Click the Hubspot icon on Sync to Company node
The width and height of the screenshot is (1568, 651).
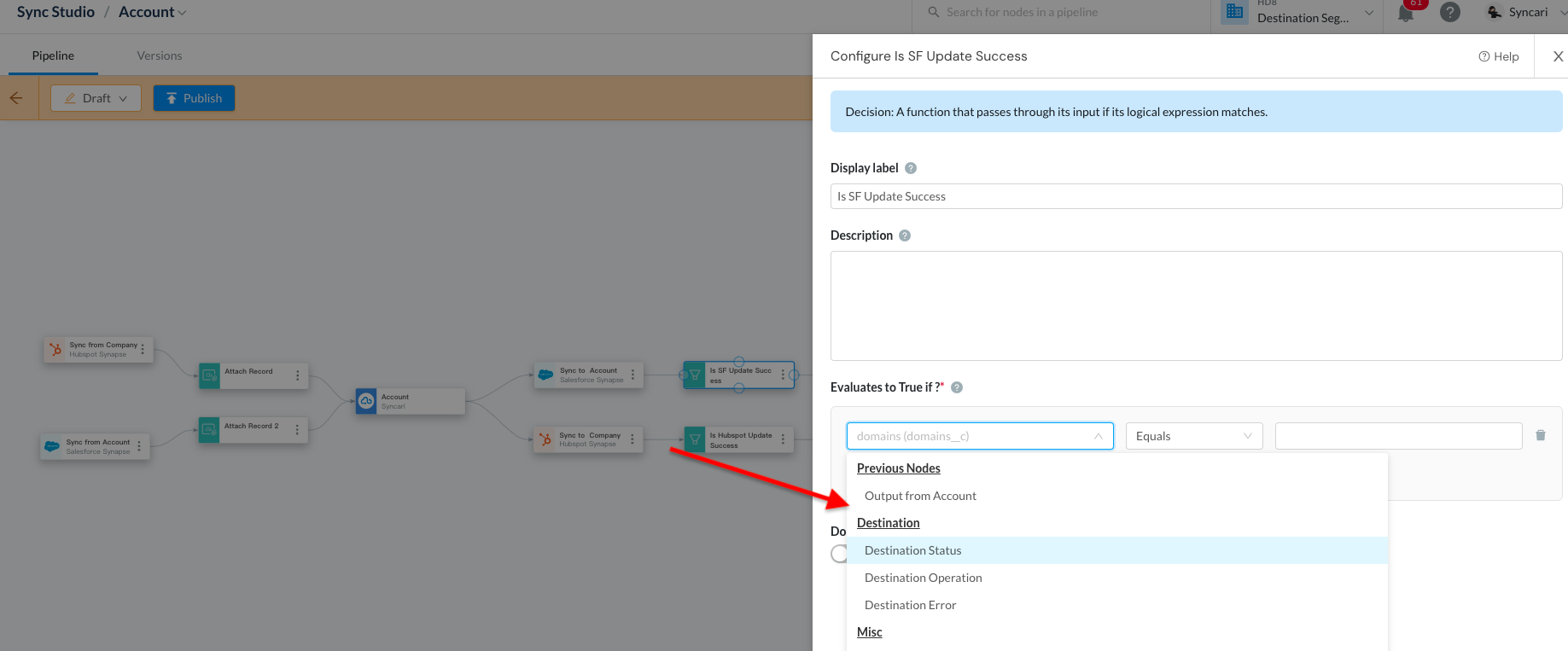(545, 439)
